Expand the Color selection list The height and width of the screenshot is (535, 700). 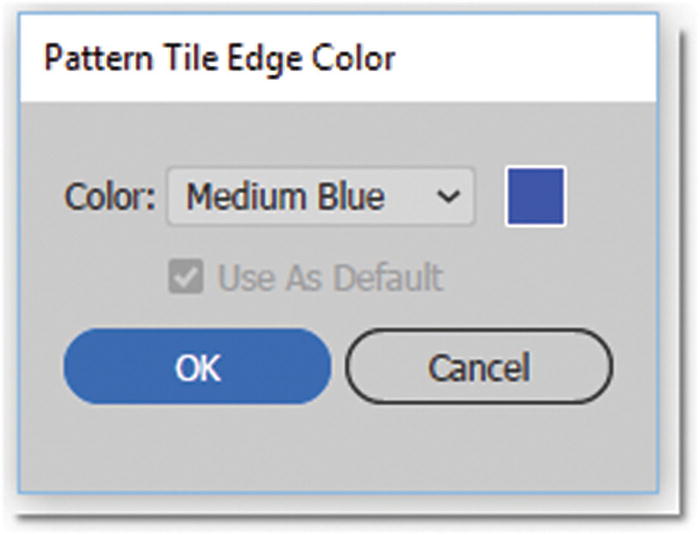click(x=320, y=196)
